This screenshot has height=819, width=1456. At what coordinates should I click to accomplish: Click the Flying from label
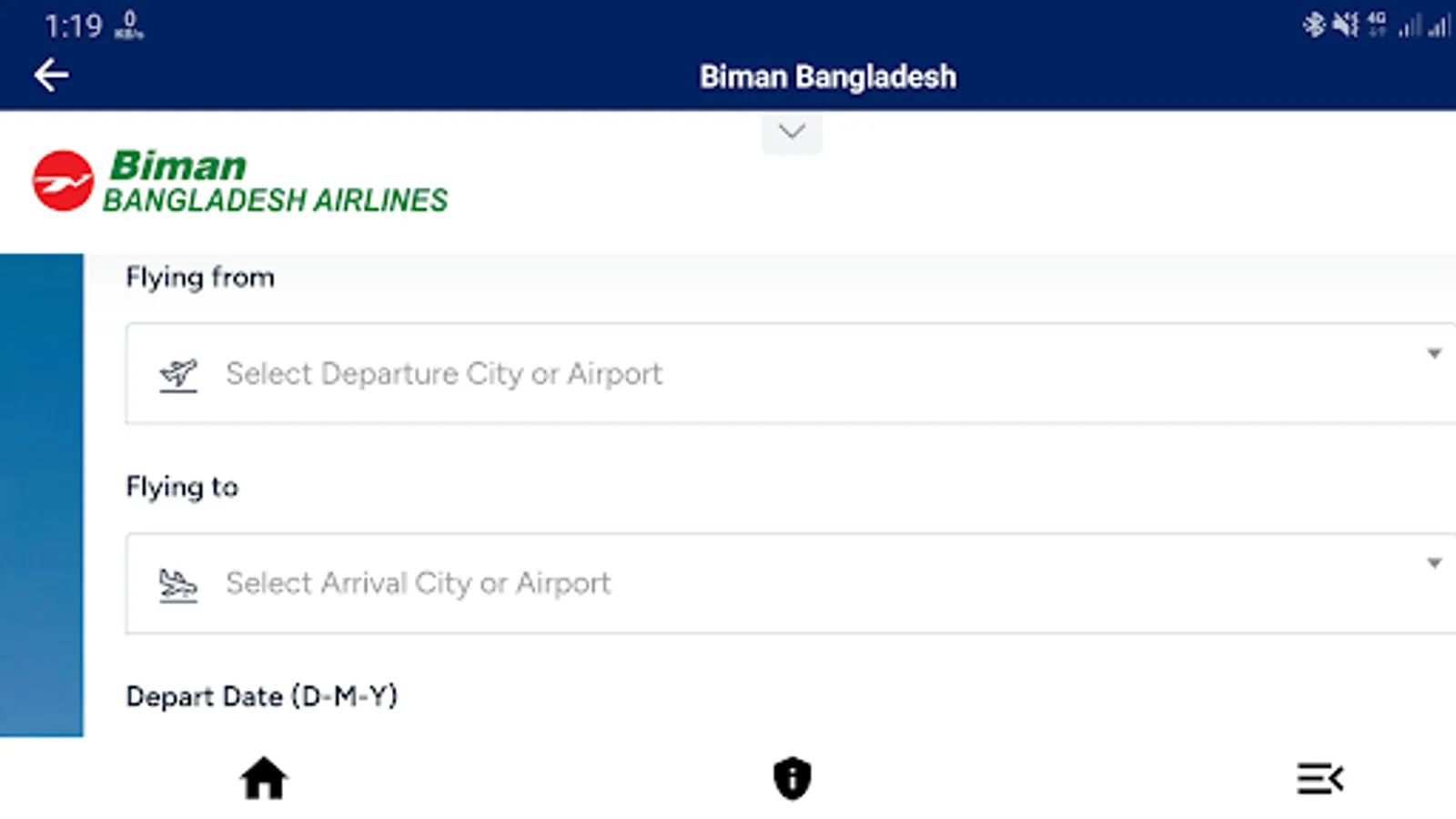(x=200, y=277)
